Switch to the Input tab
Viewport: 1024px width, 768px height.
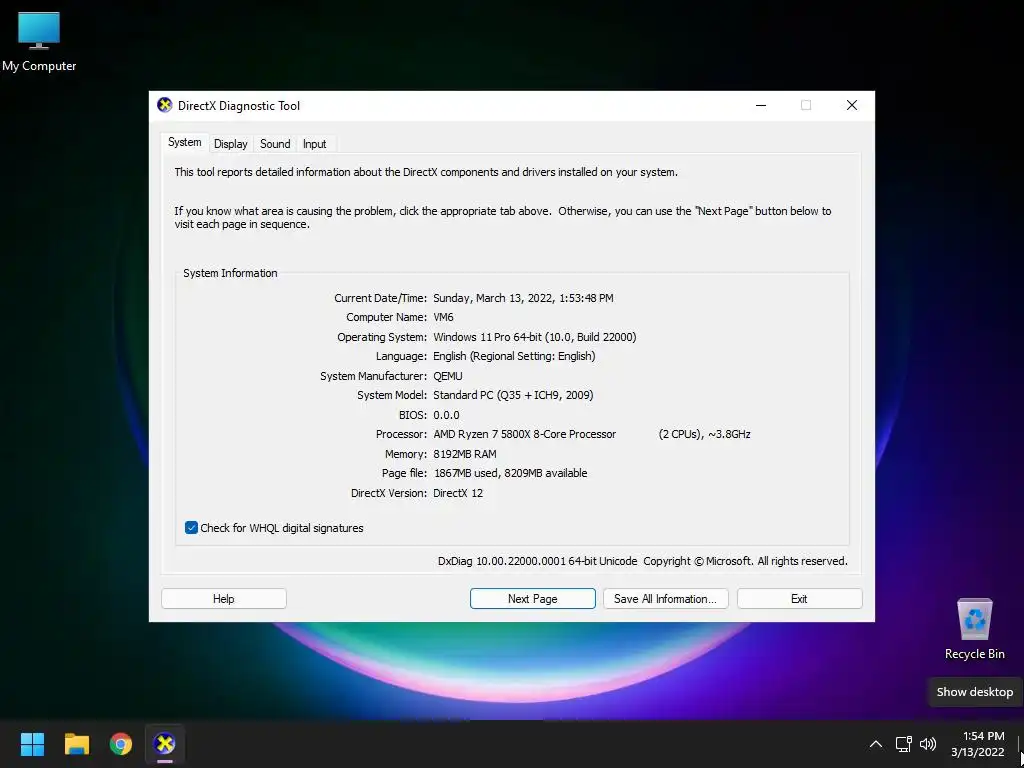pyautogui.click(x=314, y=144)
